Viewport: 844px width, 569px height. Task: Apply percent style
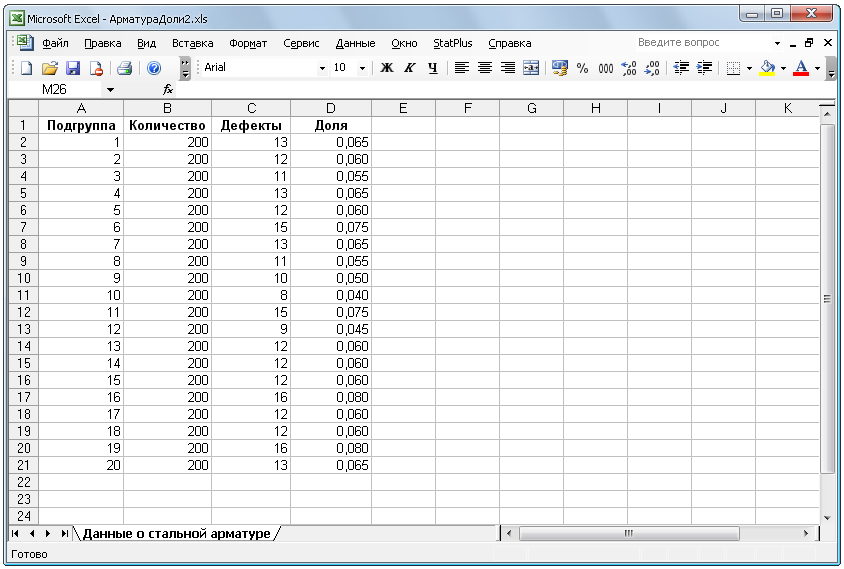point(582,68)
